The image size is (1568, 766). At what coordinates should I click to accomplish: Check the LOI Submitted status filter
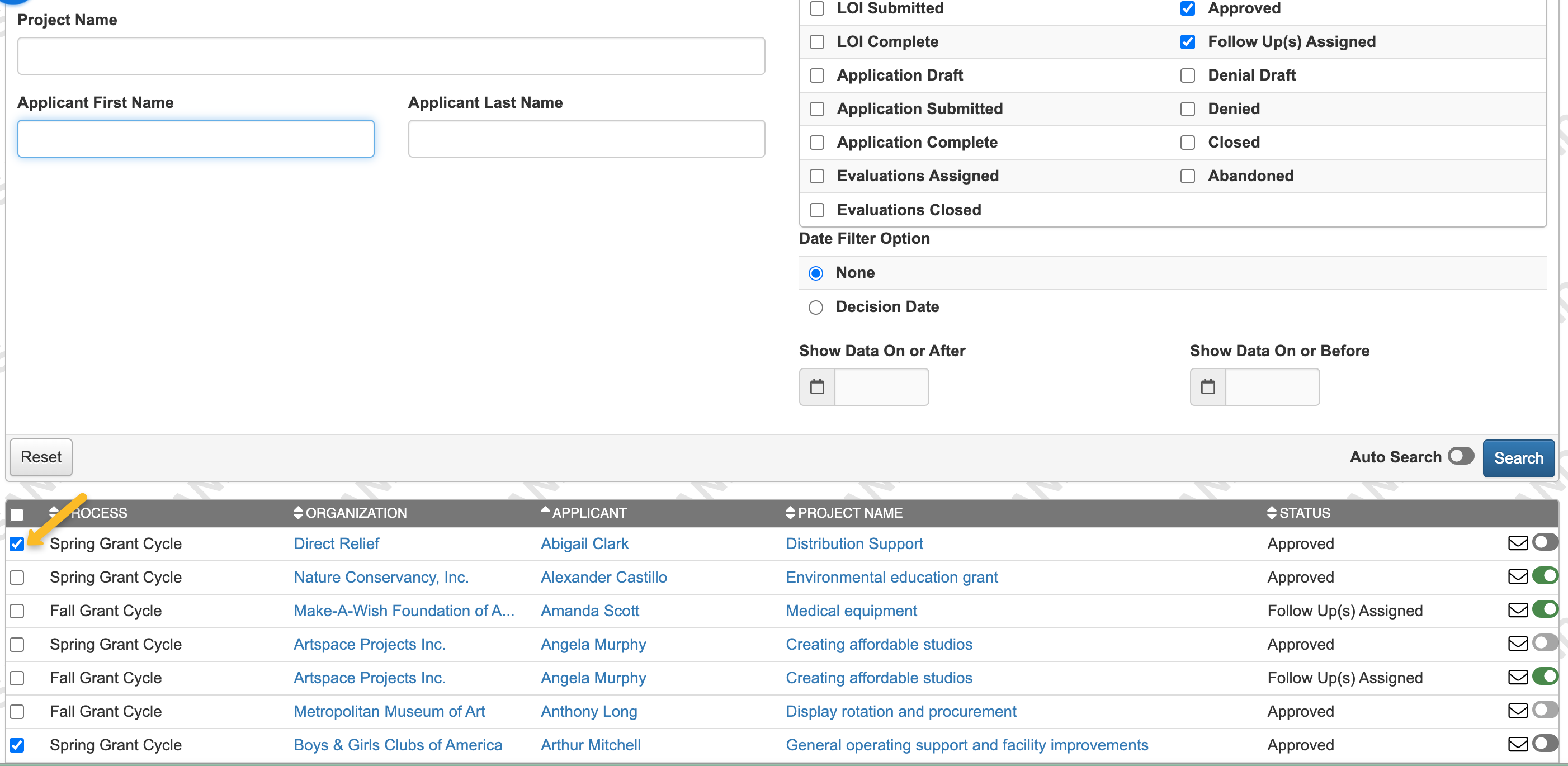(x=816, y=8)
